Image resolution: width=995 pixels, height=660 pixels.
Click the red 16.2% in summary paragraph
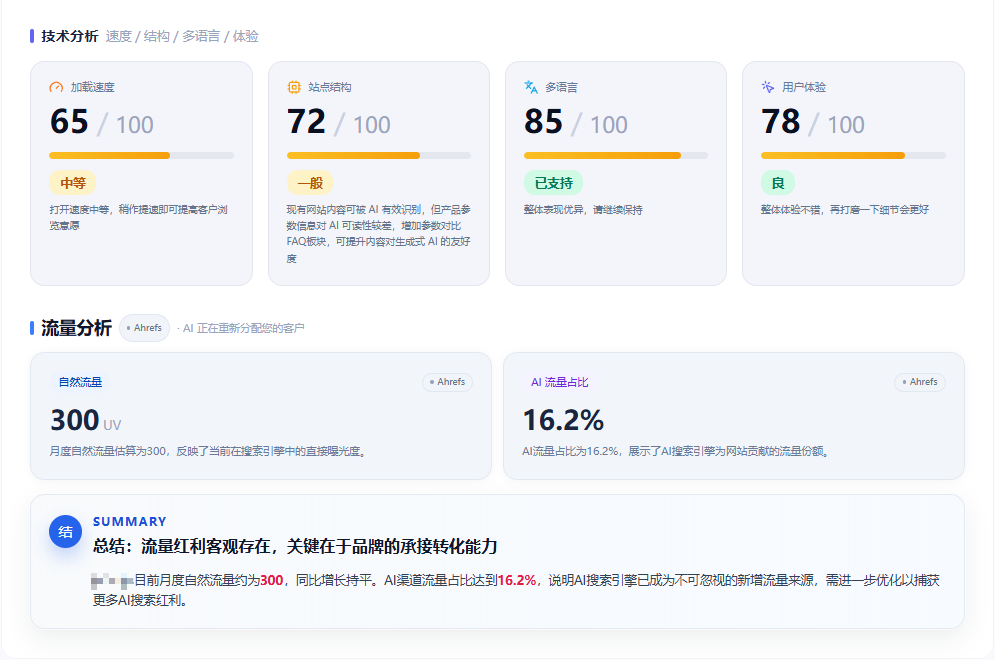517,581
